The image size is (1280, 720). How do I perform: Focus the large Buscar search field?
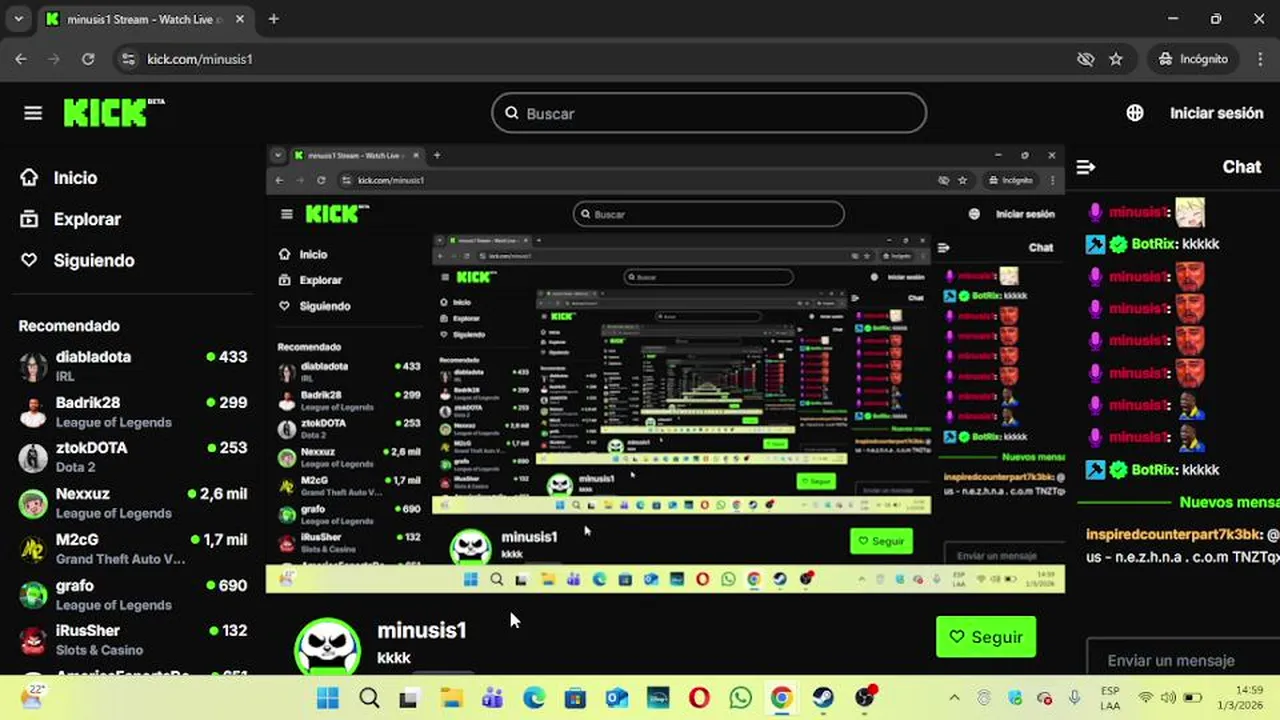(x=709, y=113)
